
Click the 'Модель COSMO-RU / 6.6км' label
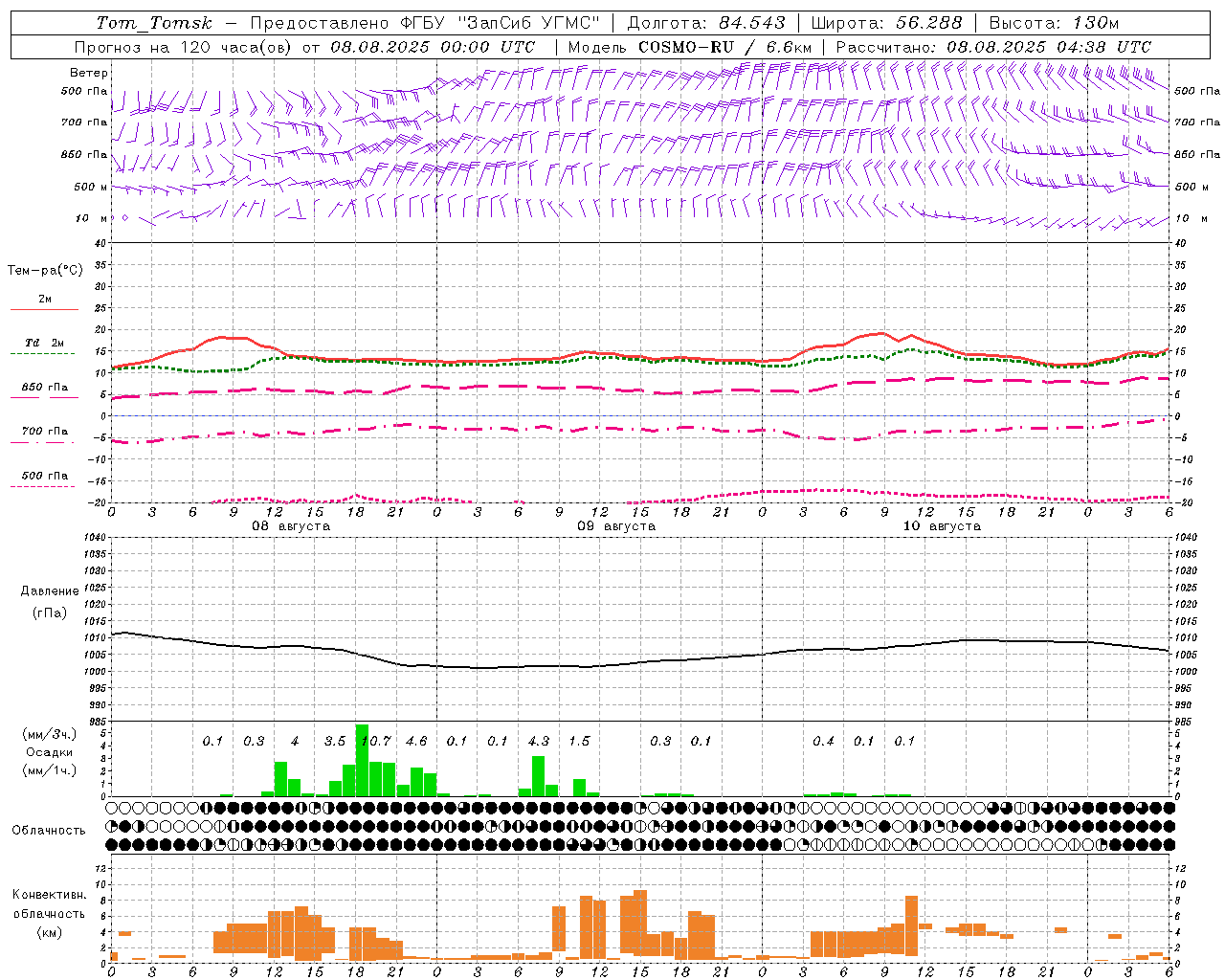coord(689,47)
